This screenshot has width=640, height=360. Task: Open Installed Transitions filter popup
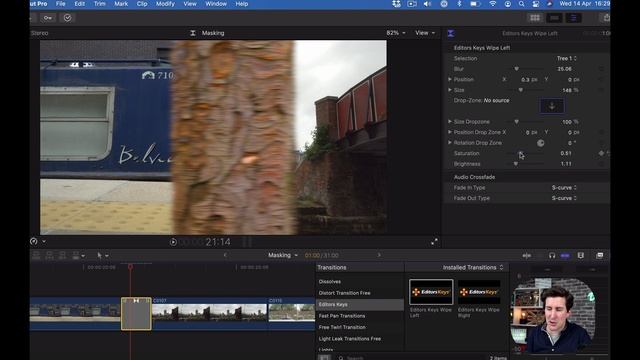pos(473,268)
